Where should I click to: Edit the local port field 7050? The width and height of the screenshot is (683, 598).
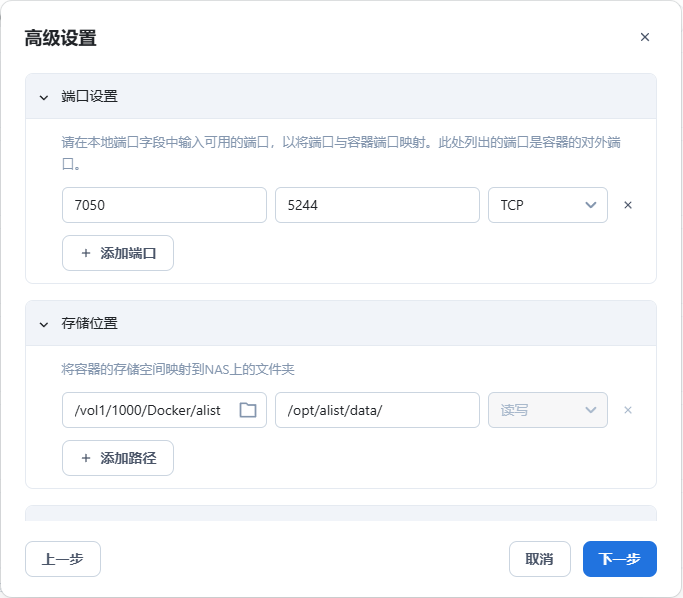pyautogui.click(x=164, y=205)
